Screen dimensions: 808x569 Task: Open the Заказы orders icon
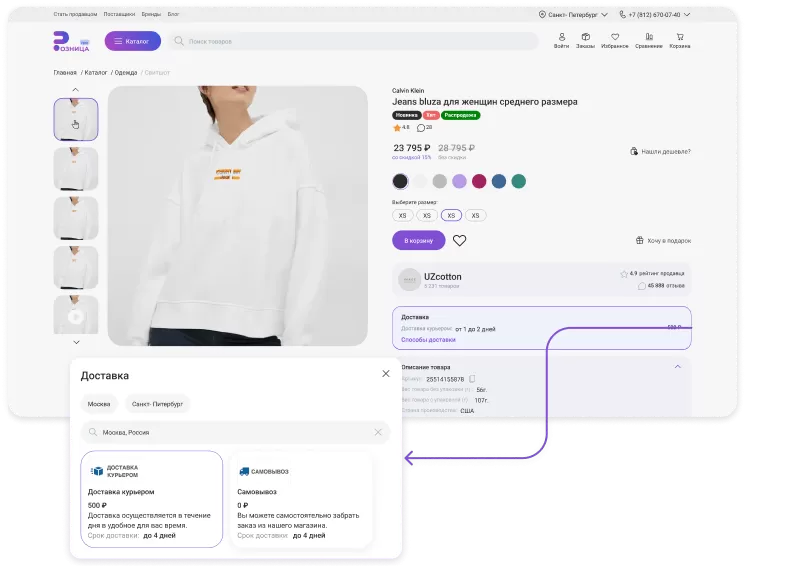click(585, 41)
